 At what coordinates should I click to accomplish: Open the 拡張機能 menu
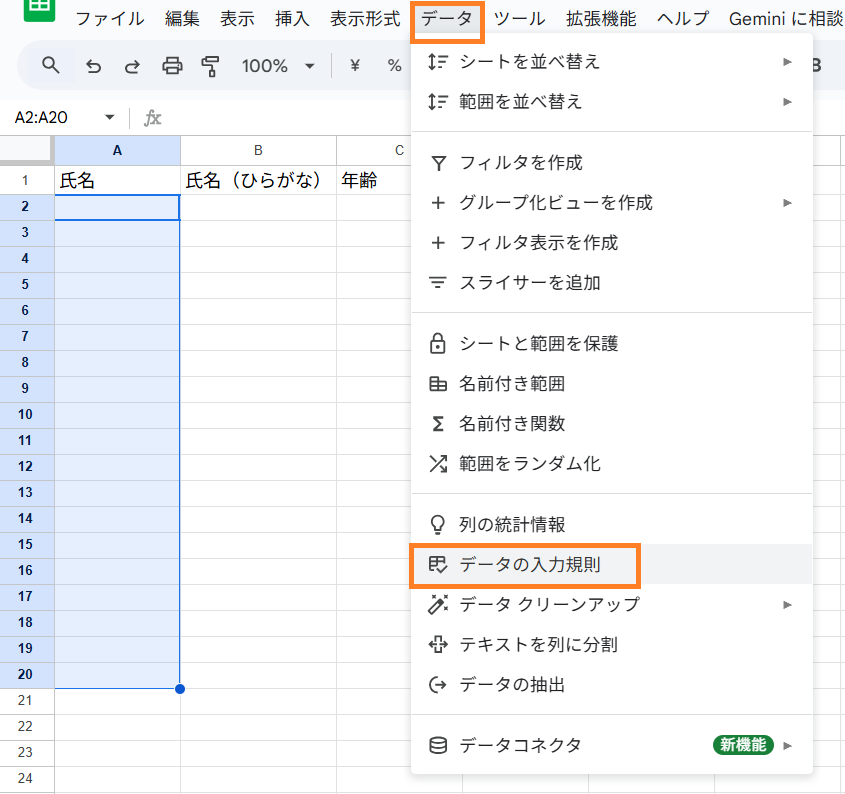click(600, 19)
